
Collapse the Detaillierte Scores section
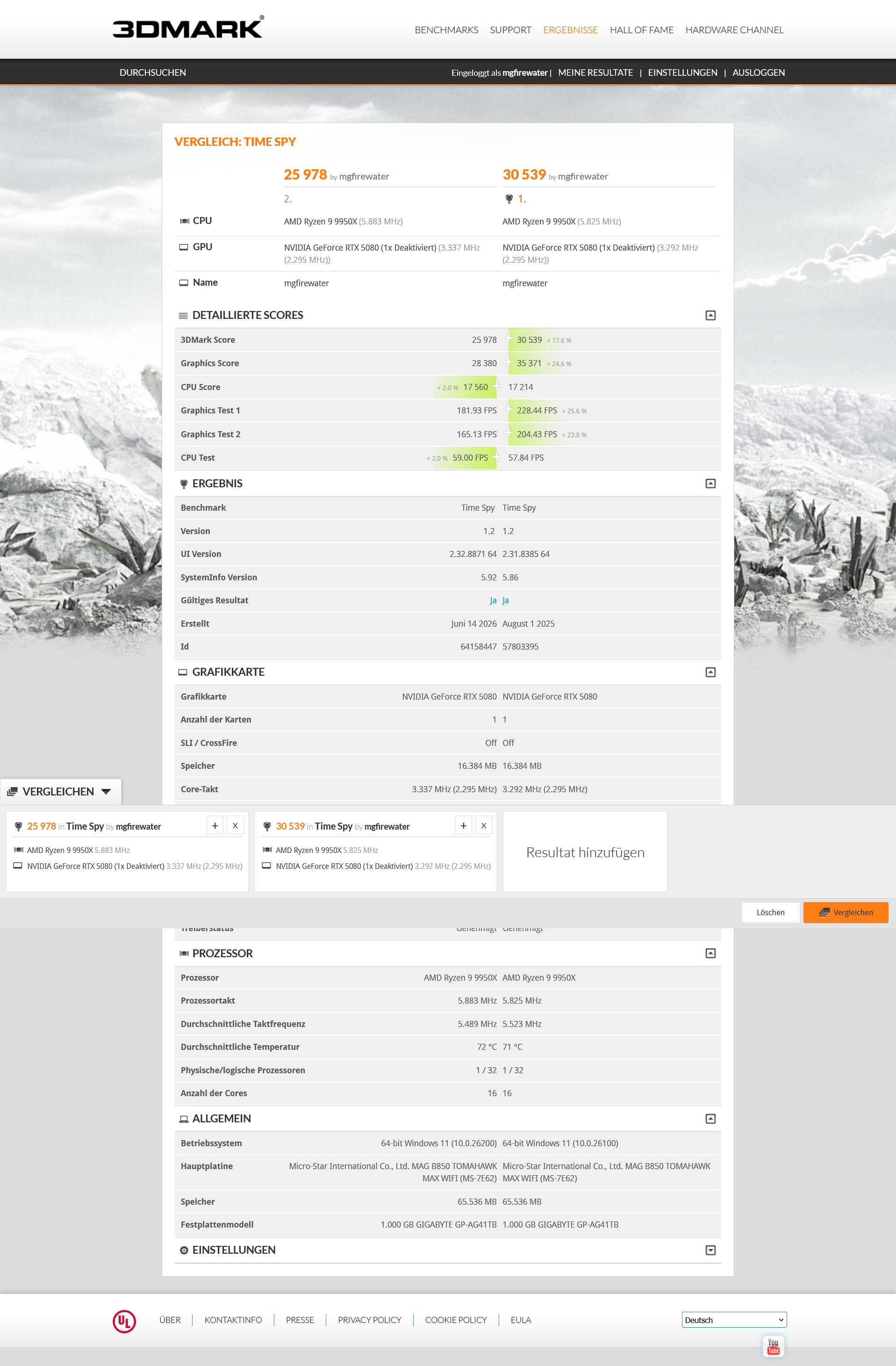coord(710,315)
